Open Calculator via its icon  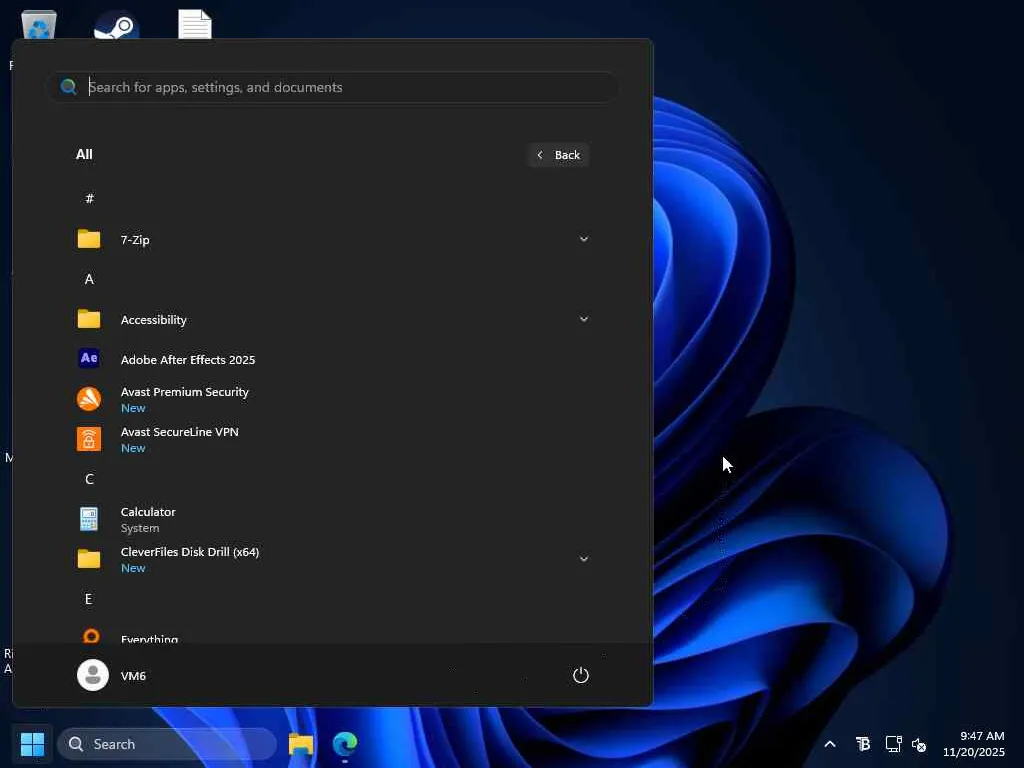point(89,519)
